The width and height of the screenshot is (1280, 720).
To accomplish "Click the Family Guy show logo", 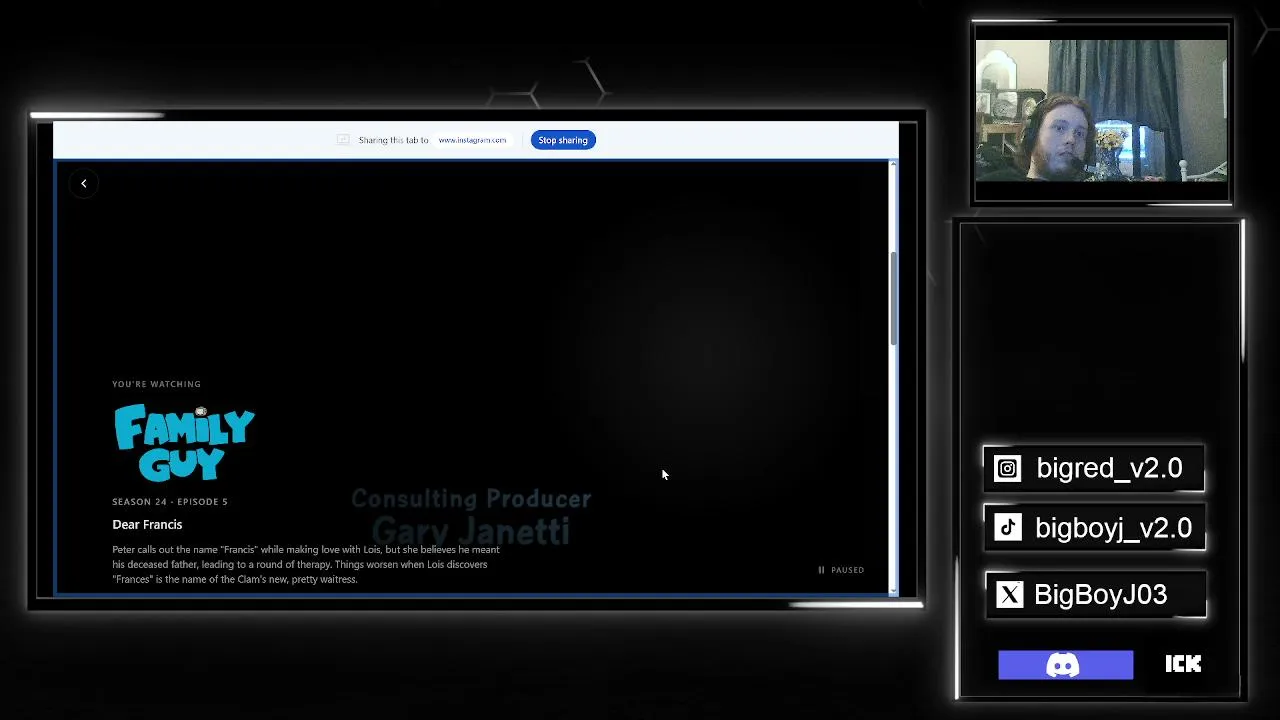I will 184,442.
